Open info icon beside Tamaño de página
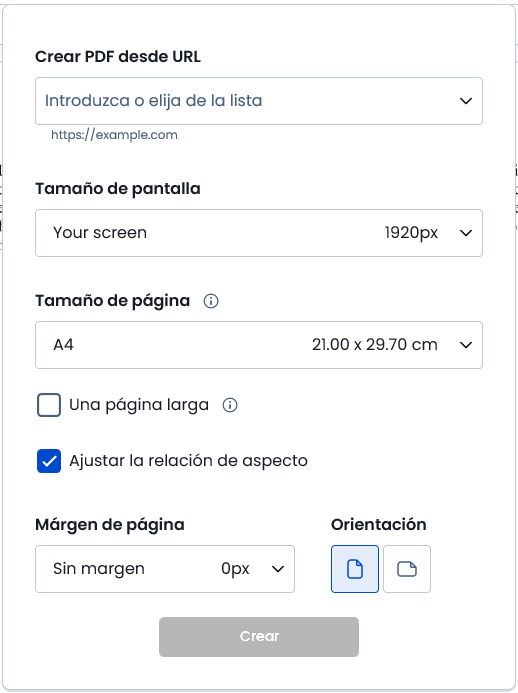 (211, 301)
